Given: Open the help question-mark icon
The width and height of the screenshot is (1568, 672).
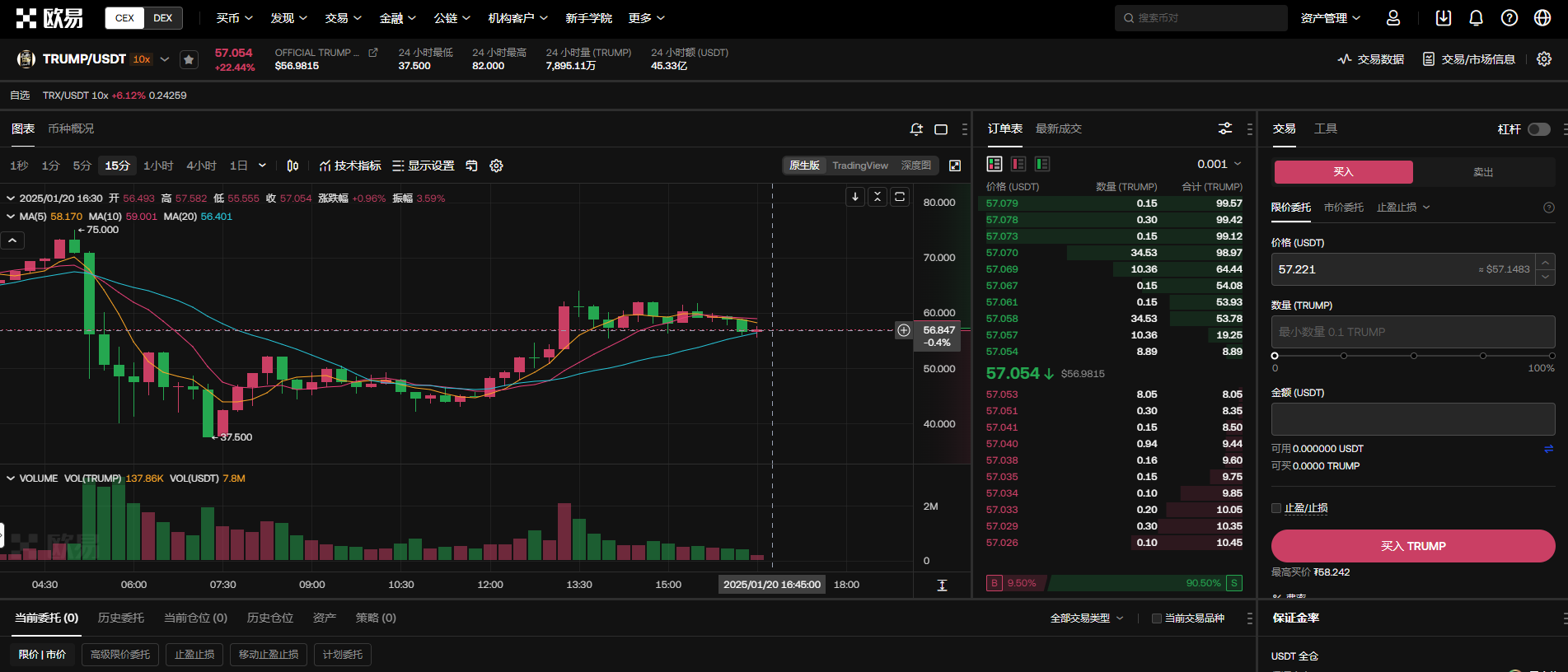Looking at the screenshot, I should click(1509, 17).
